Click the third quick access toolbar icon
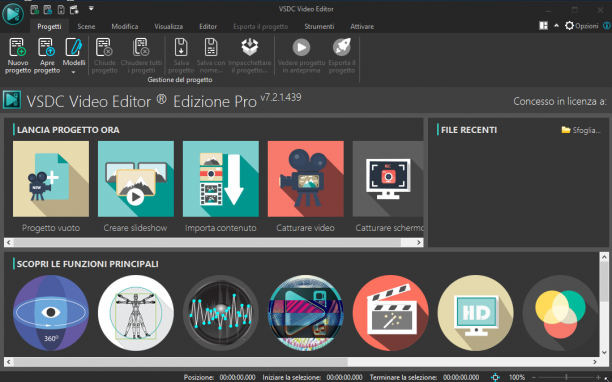 [x=61, y=9]
